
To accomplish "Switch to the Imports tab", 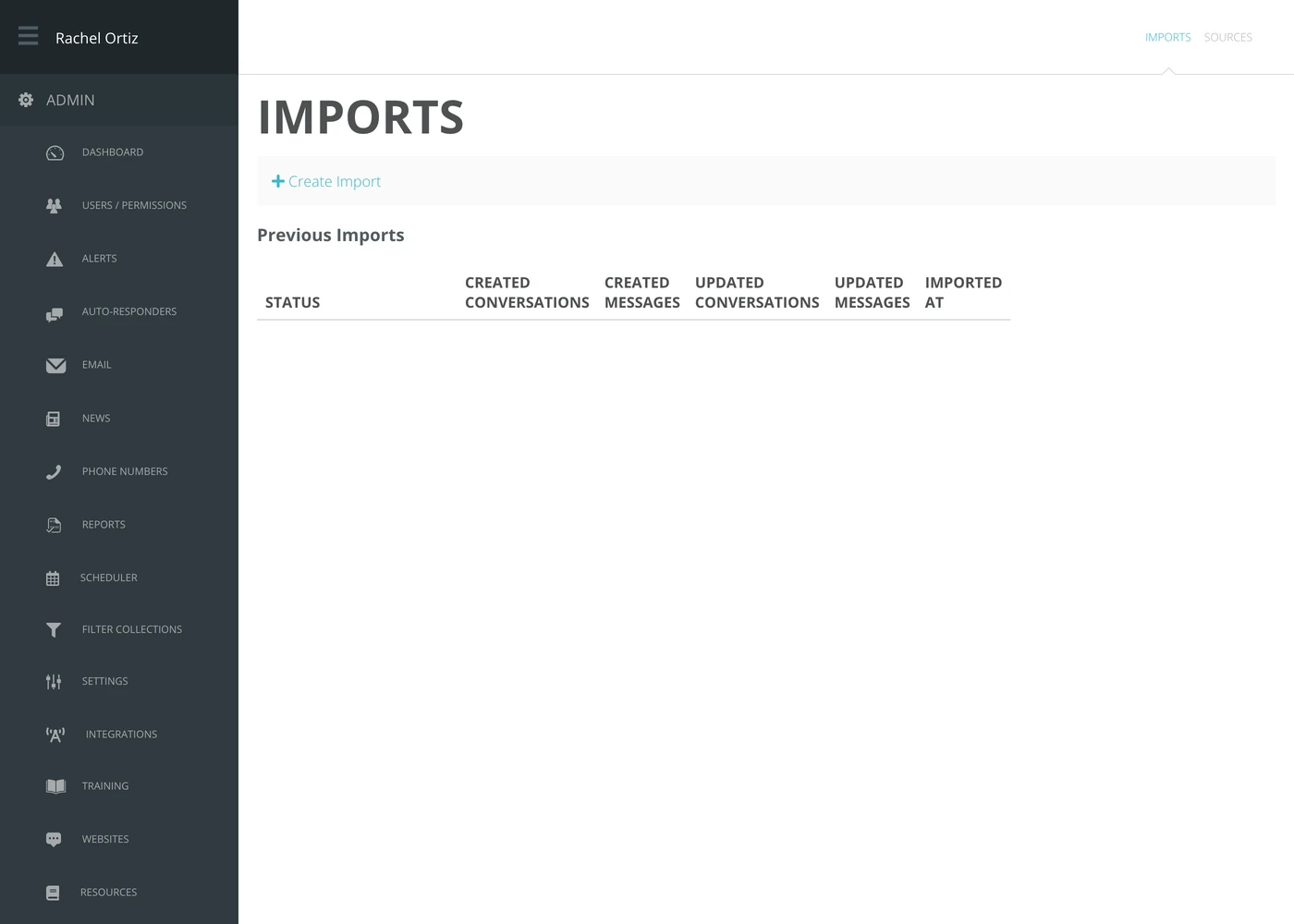I will point(1167,37).
